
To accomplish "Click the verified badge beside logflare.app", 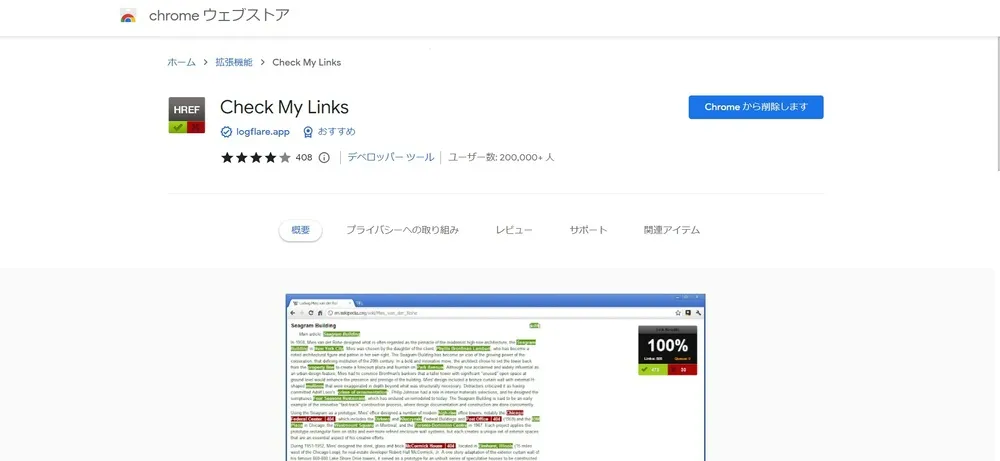I will click(x=226, y=132).
